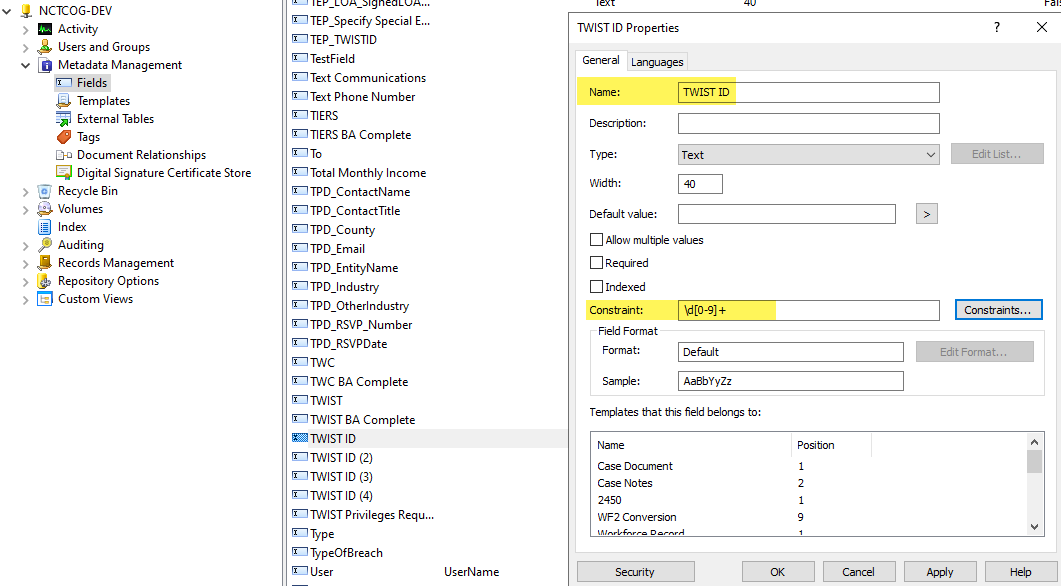The width and height of the screenshot is (1061, 586).
Task: Collapse the Metadata Management node
Action: (x=25, y=66)
